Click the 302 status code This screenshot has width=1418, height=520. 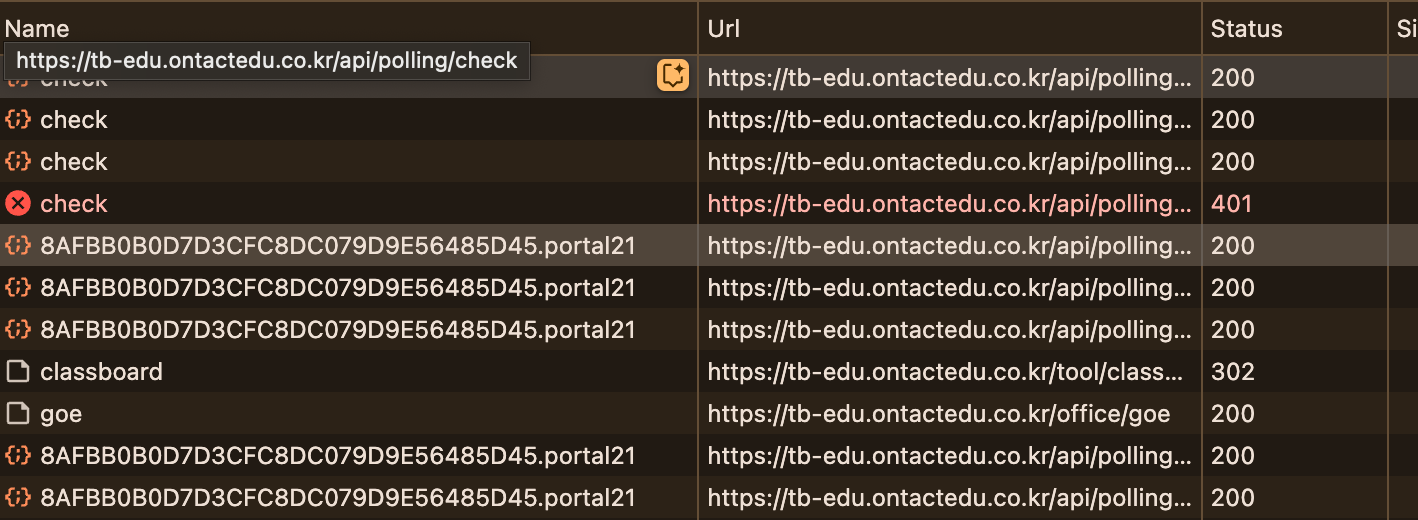[x=1233, y=372]
